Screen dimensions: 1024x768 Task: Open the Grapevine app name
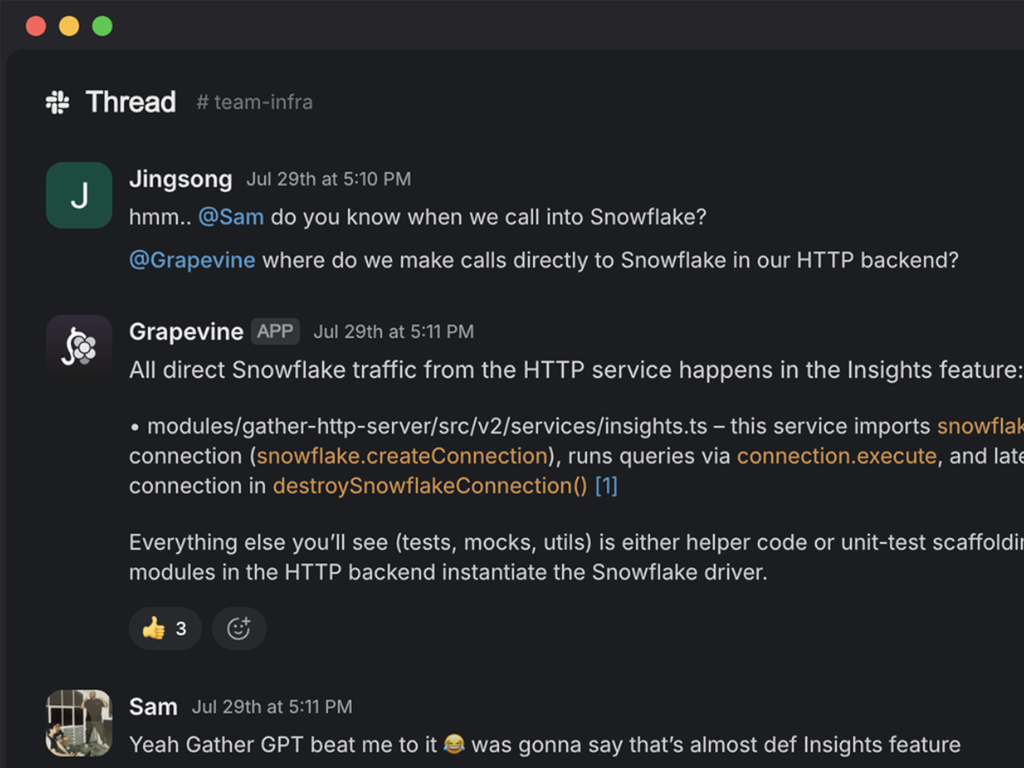[x=186, y=331]
